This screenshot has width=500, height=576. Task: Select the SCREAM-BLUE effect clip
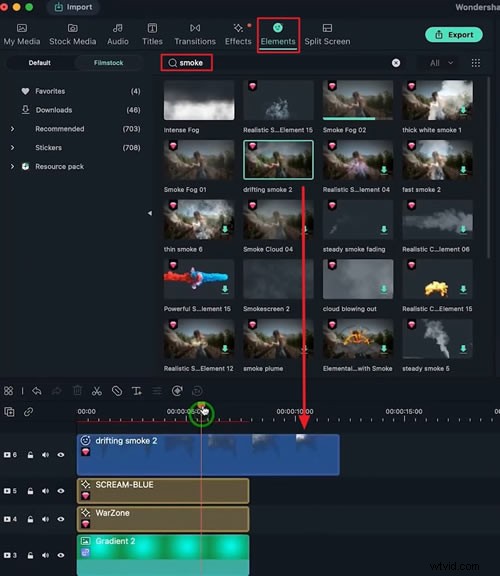click(x=163, y=491)
